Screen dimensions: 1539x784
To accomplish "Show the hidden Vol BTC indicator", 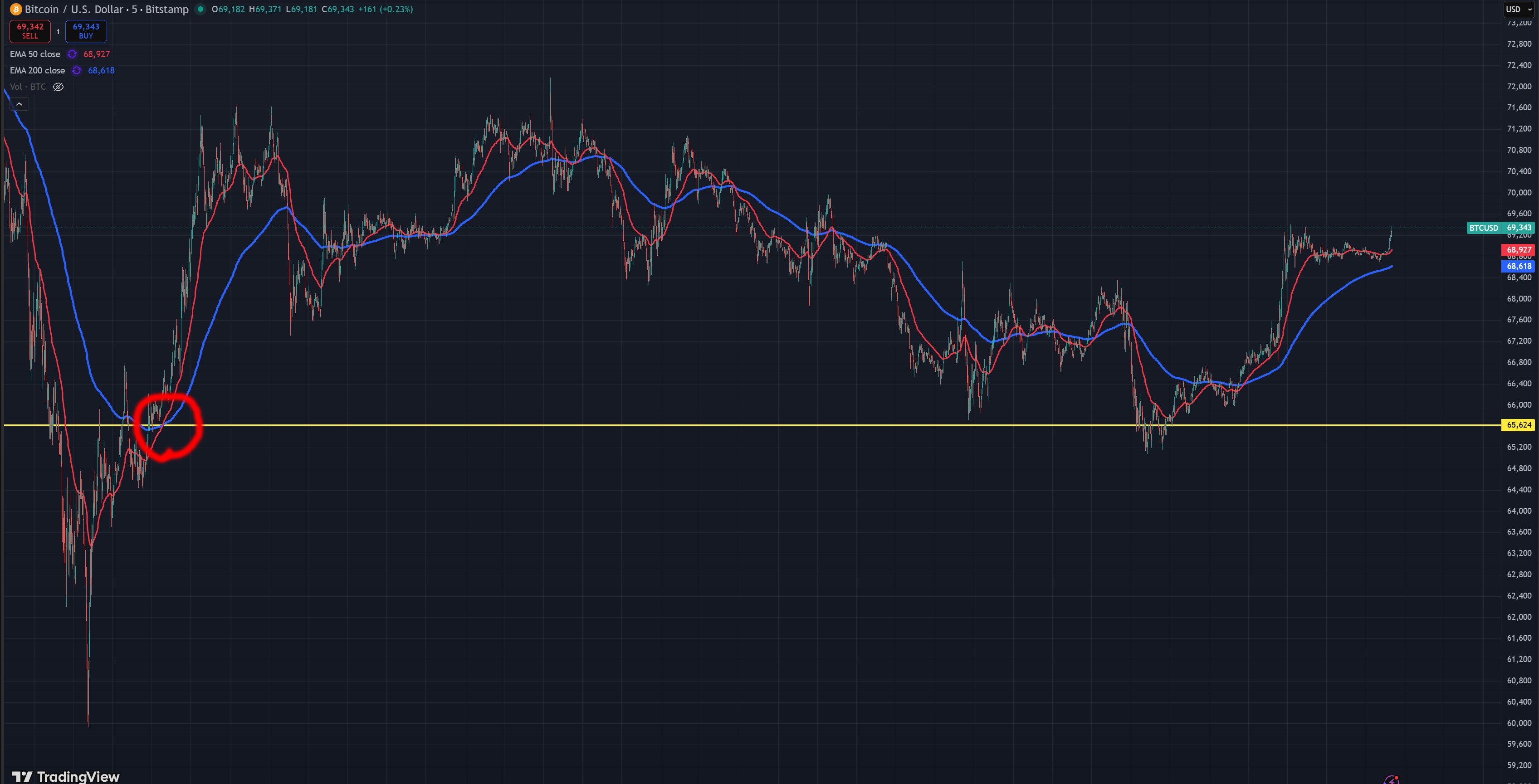I will click(58, 87).
